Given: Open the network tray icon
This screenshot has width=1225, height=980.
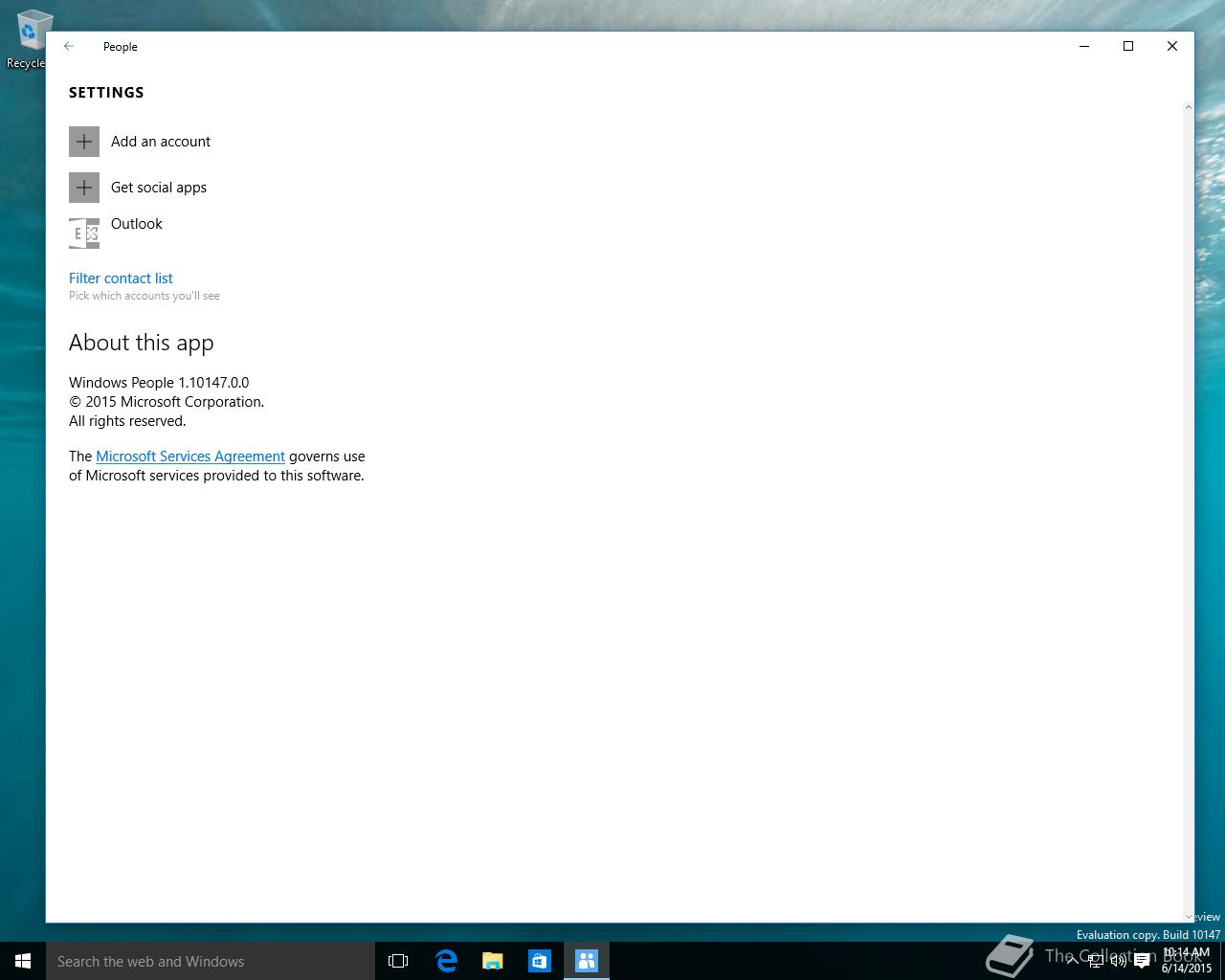Looking at the screenshot, I should click(1096, 961).
